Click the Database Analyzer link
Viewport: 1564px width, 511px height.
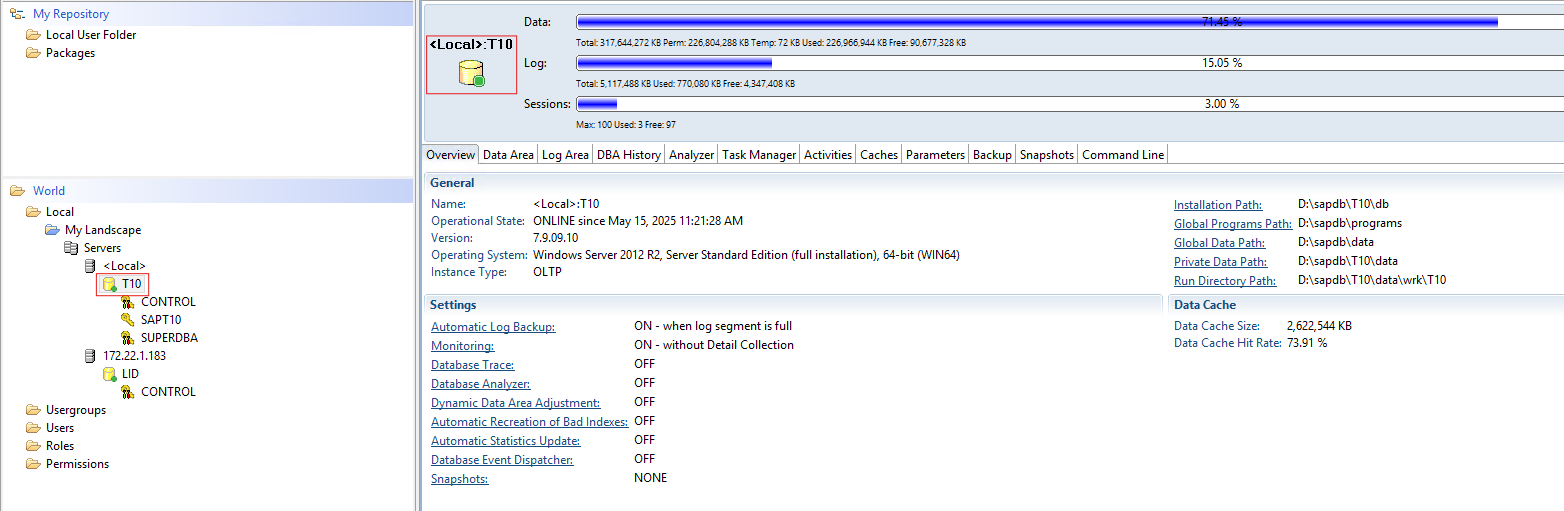480,384
